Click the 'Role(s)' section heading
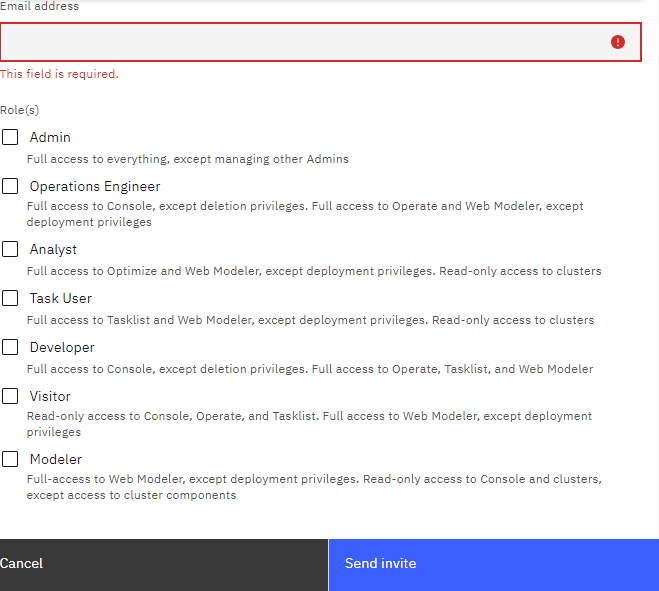 click(20, 110)
